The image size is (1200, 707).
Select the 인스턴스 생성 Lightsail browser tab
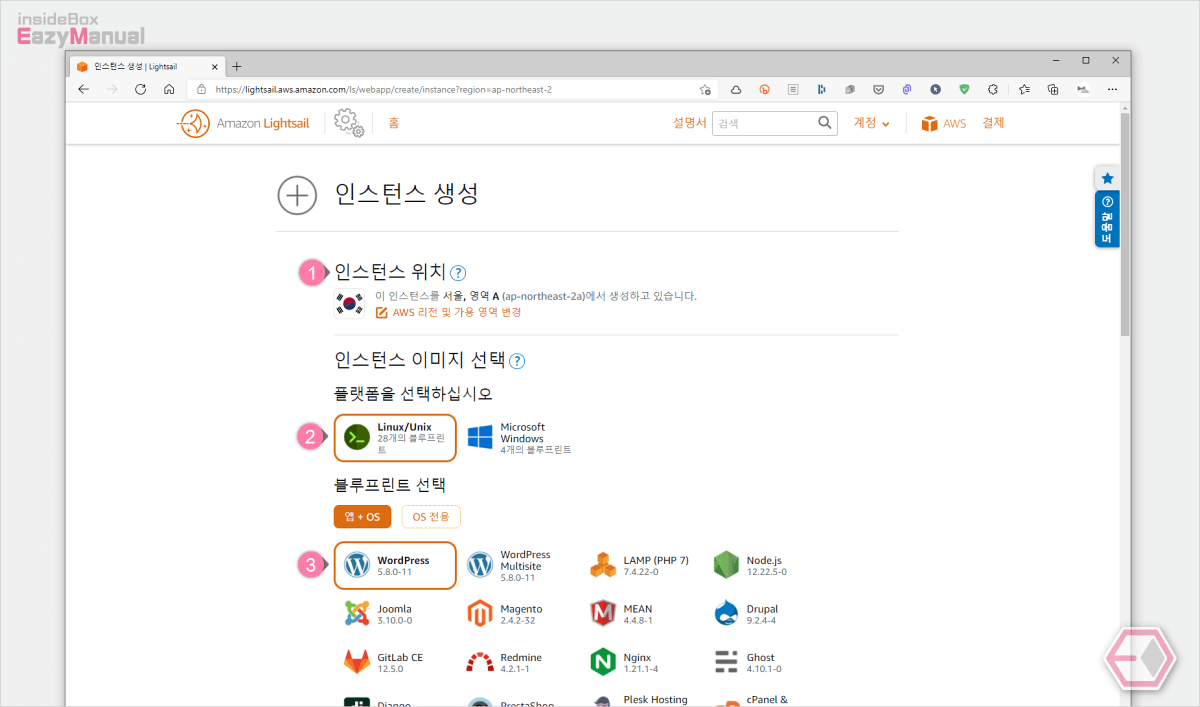pos(148,66)
